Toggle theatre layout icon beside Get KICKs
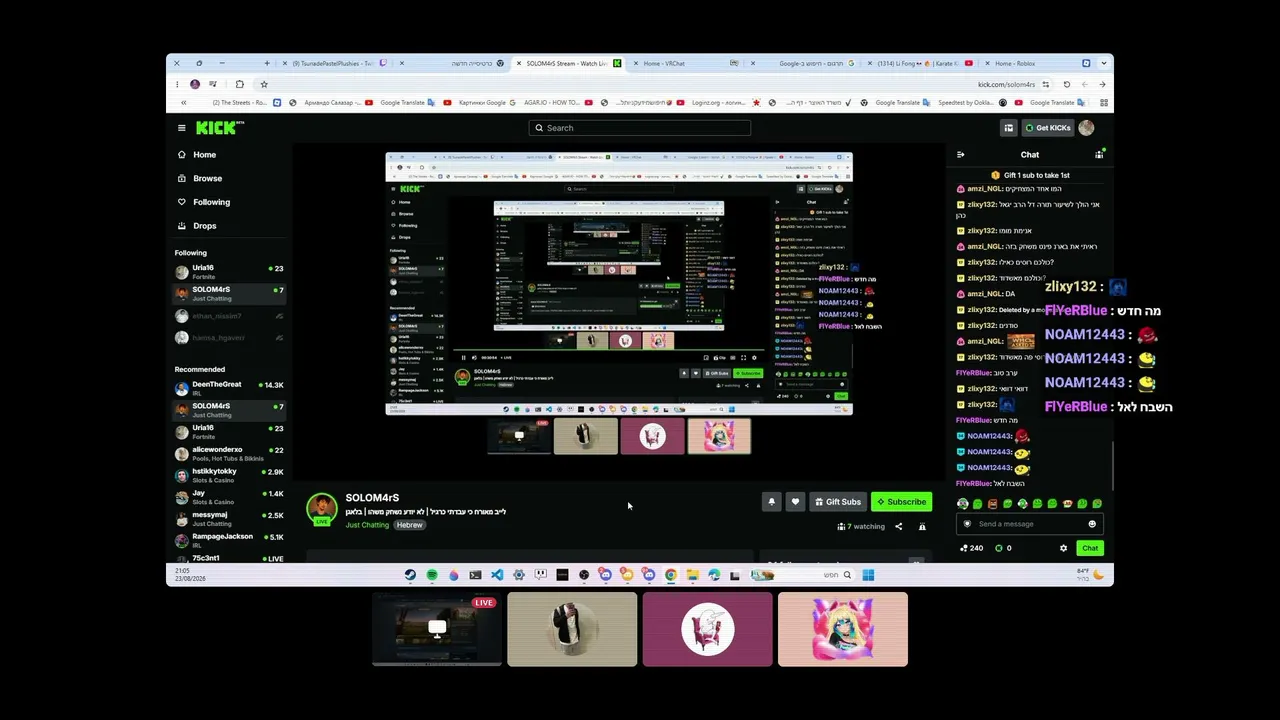The image size is (1280, 720). (1008, 128)
